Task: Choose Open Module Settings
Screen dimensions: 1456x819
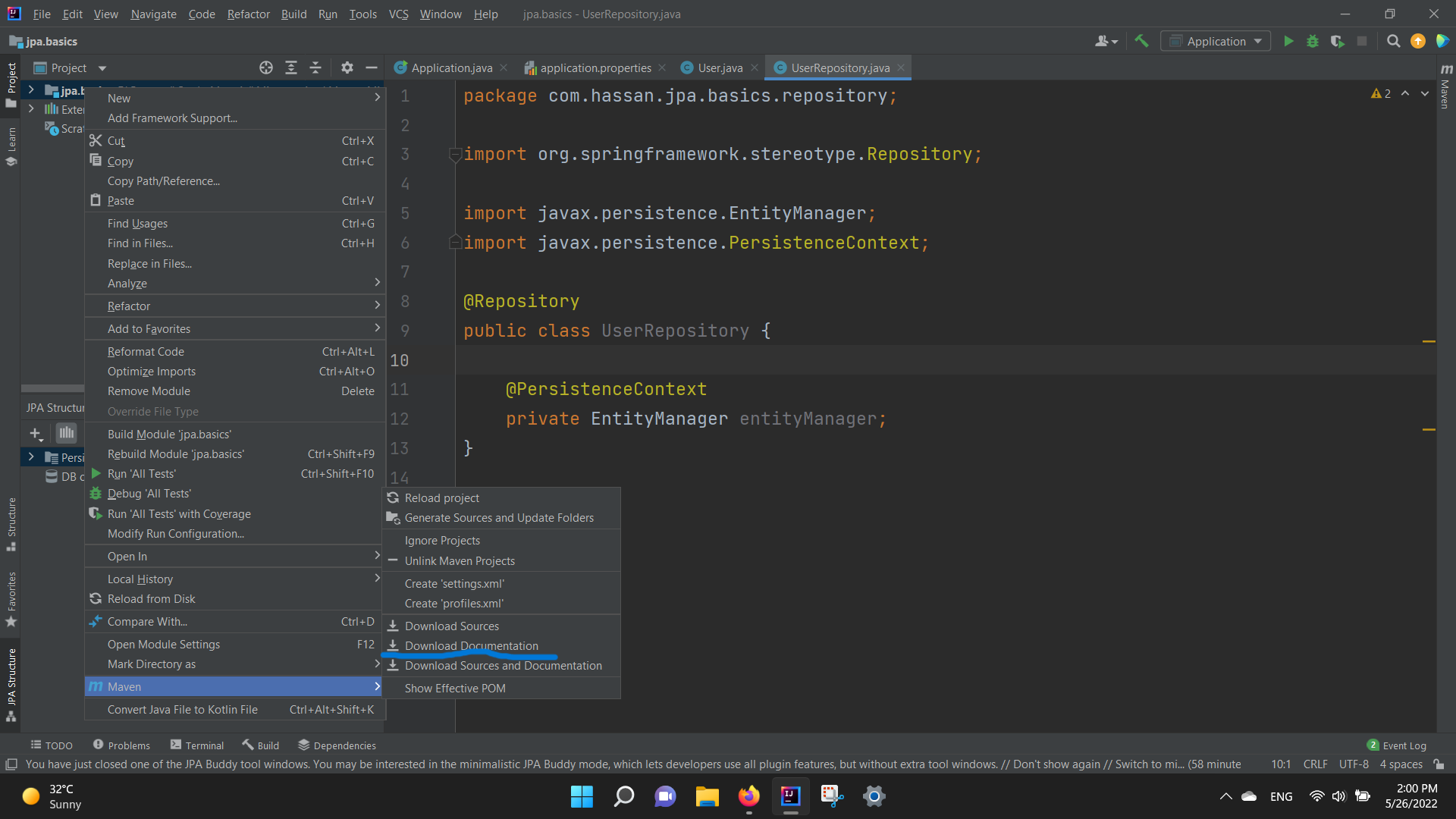Action: click(235, 645)
